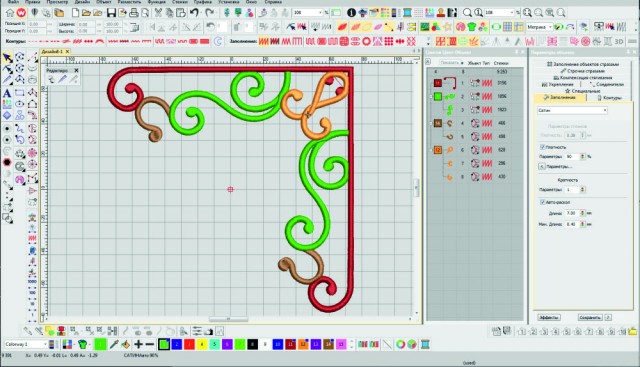Save the design with the floppy disk icon
640x367 pixels.
click(111, 13)
